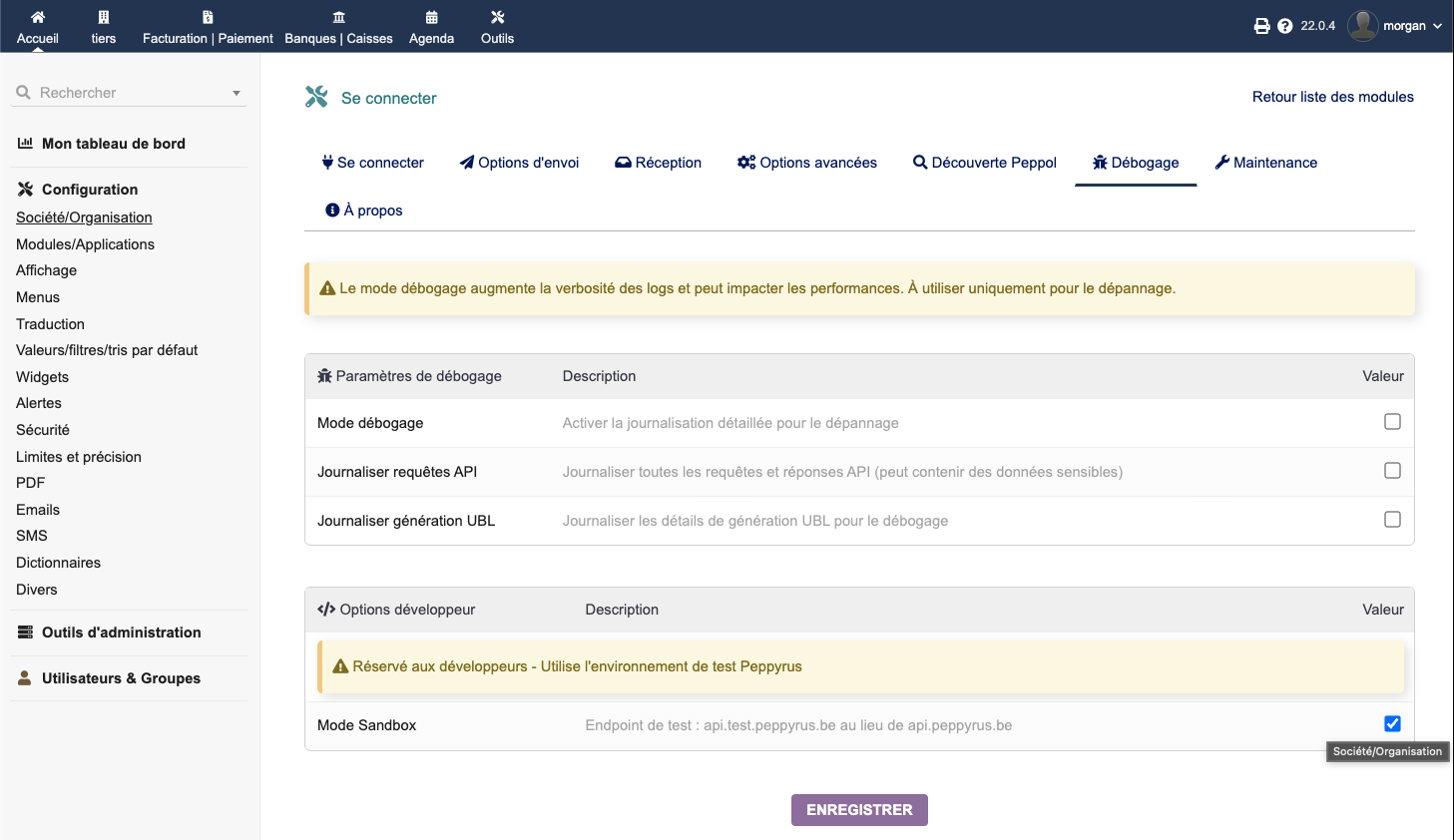Open the tiers building icon
The width and height of the screenshot is (1454, 840).
tap(104, 17)
